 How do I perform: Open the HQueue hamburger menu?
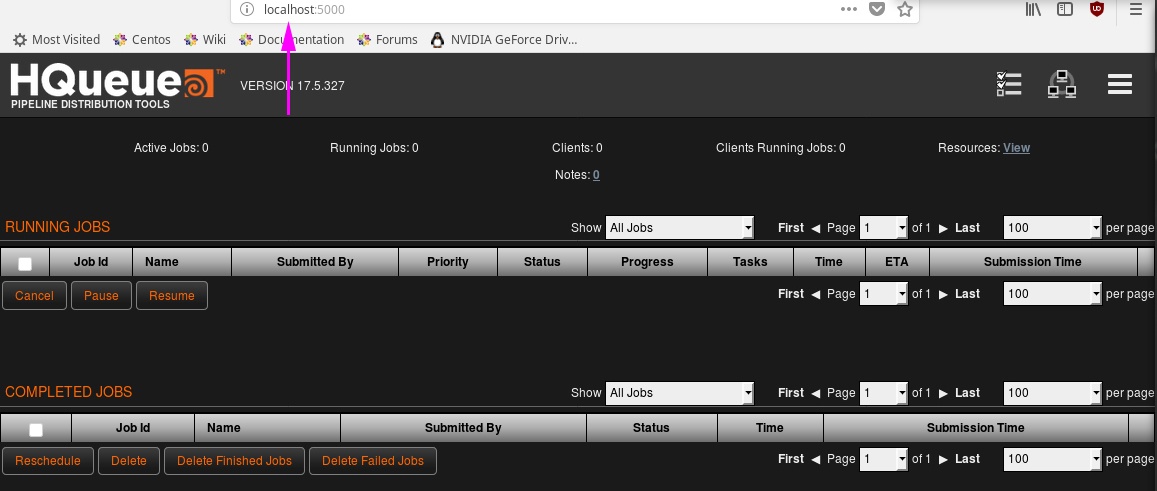pos(1119,84)
